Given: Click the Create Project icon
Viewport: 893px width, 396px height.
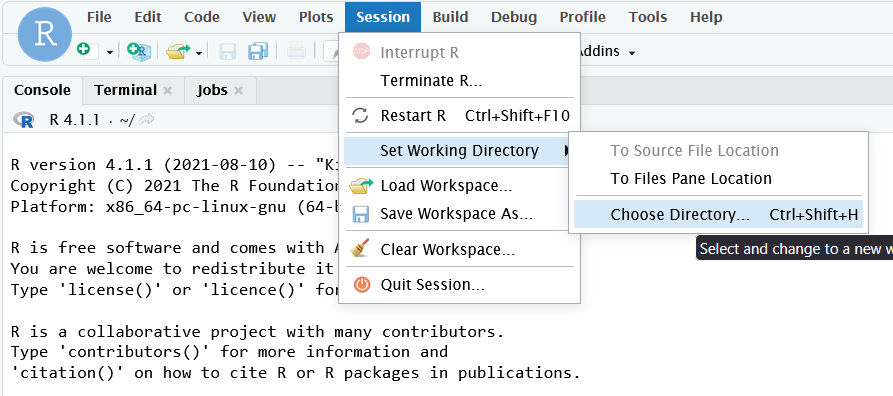Looking at the screenshot, I should [x=138, y=51].
